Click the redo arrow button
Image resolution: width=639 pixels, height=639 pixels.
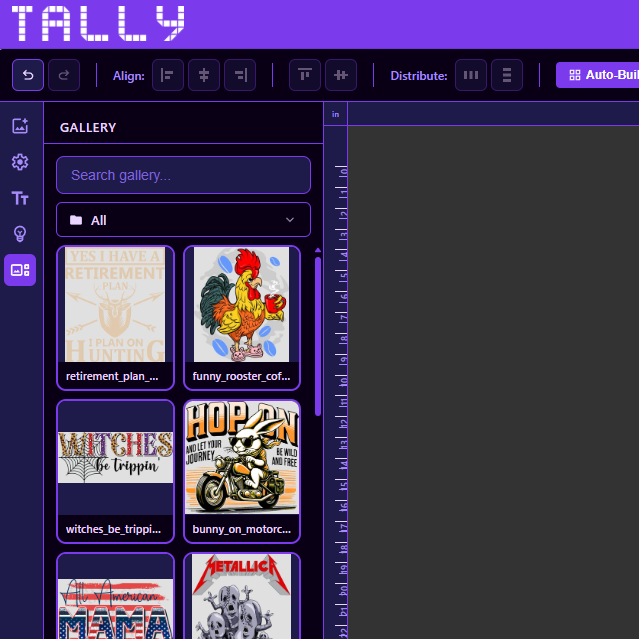64,75
